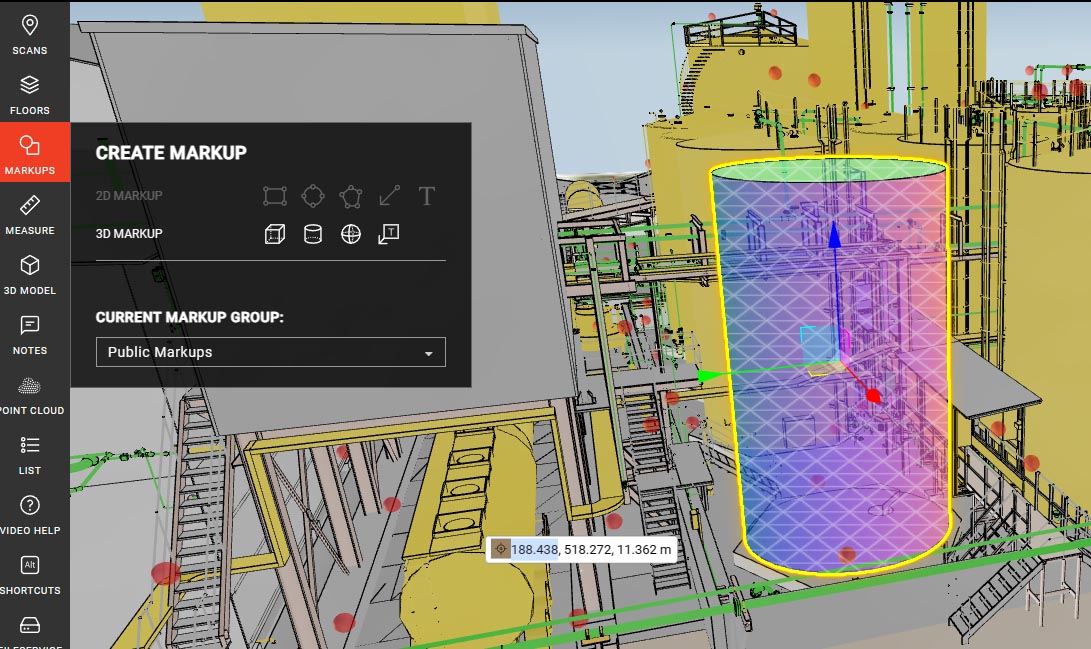Screen dimensions: 1091x649
Task: Select the 3D cylinder markup tool
Action: [x=312, y=234]
